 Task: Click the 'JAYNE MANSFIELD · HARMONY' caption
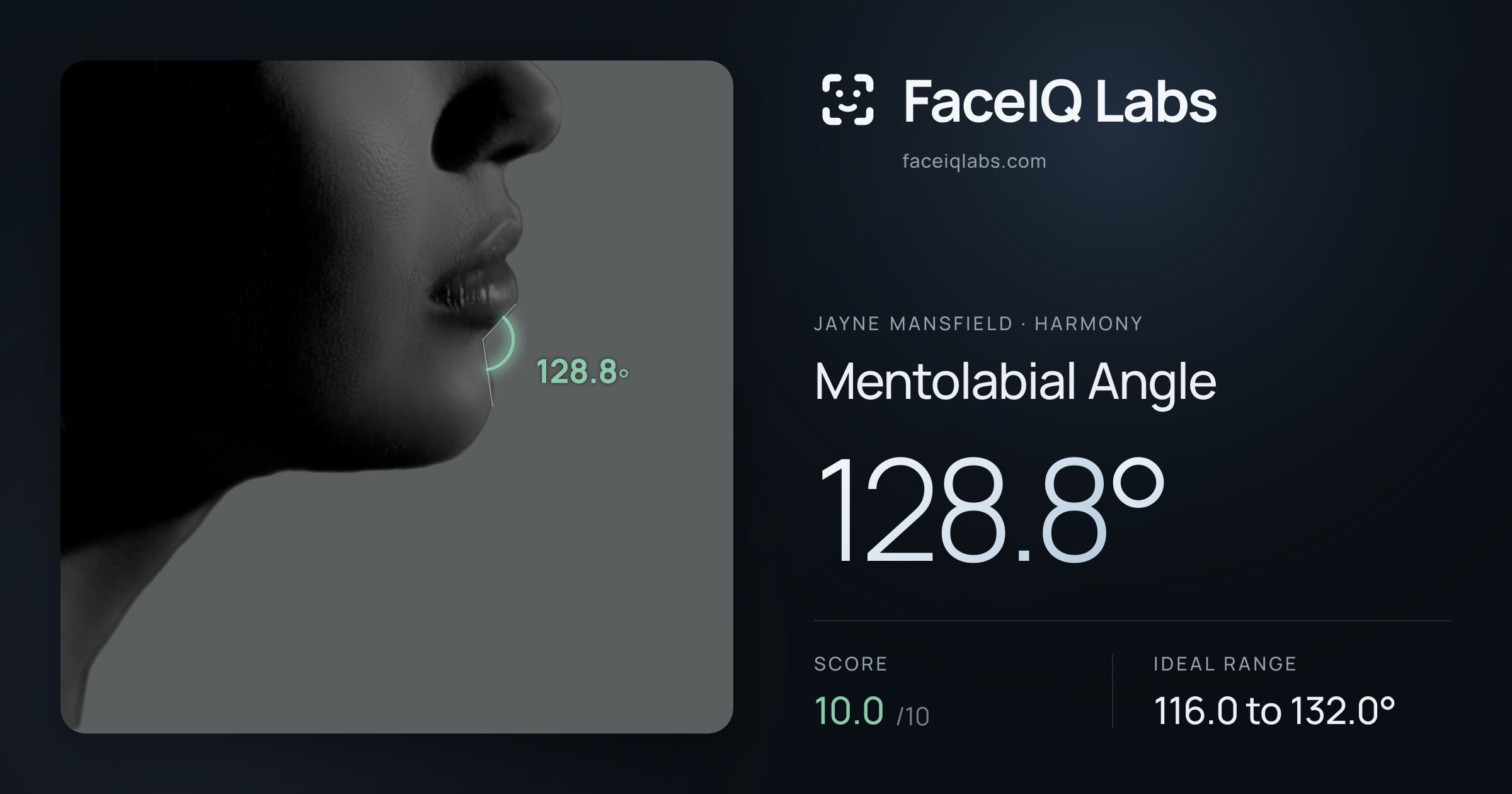[x=978, y=324]
